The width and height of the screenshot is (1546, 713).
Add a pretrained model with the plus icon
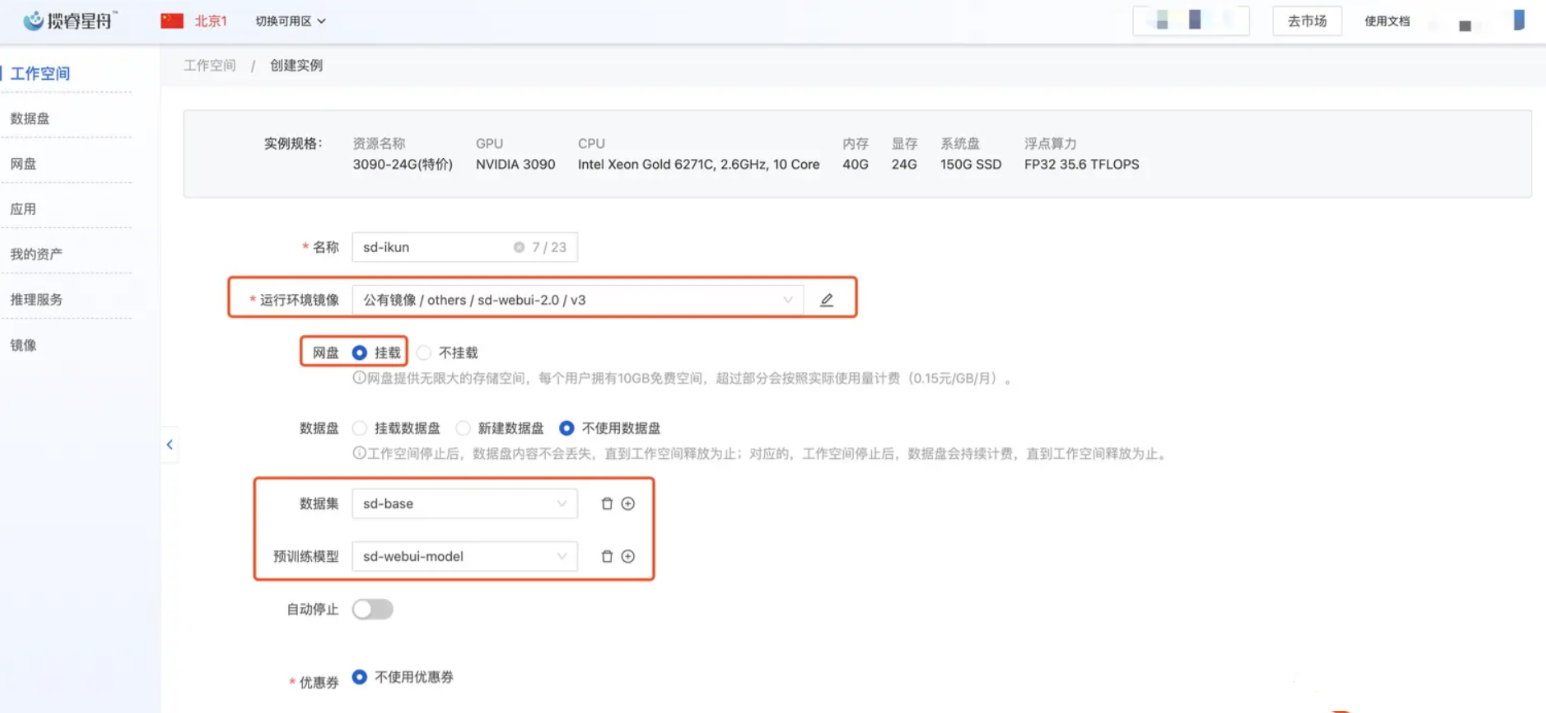[x=628, y=556]
